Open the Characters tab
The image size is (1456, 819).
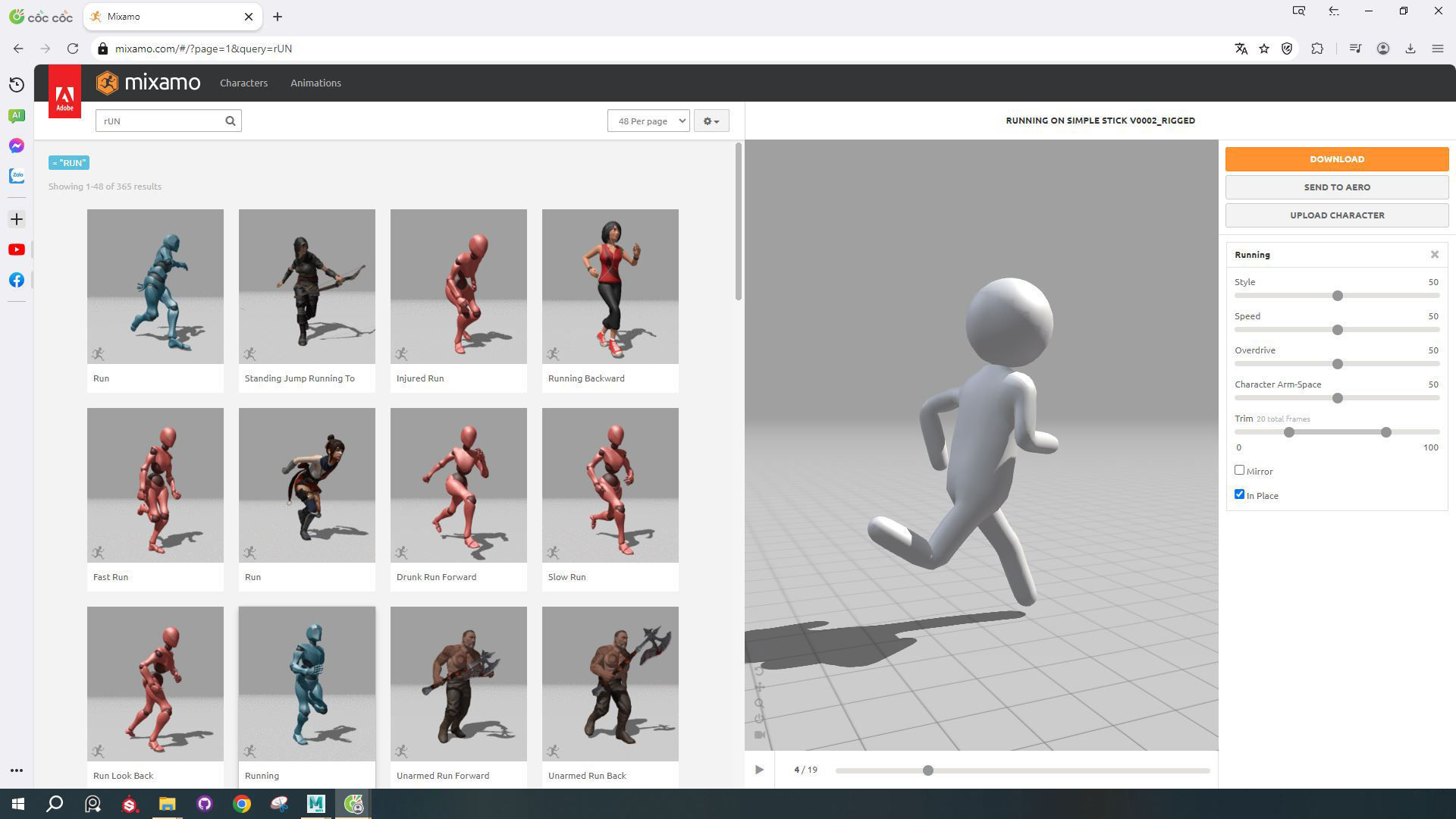243,83
